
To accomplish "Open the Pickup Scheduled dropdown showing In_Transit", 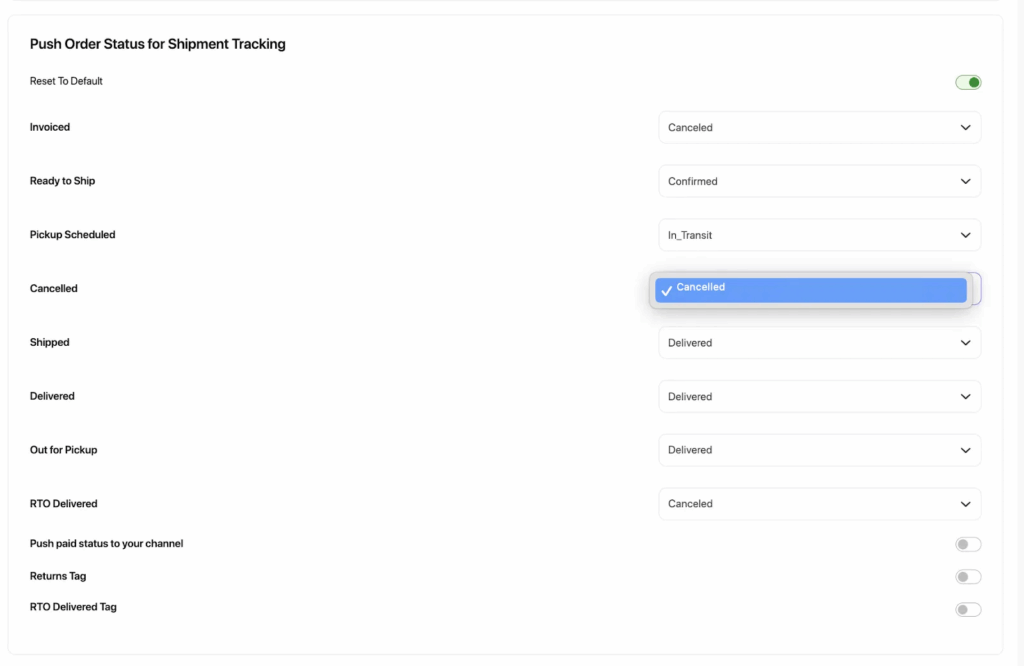I will (819, 235).
